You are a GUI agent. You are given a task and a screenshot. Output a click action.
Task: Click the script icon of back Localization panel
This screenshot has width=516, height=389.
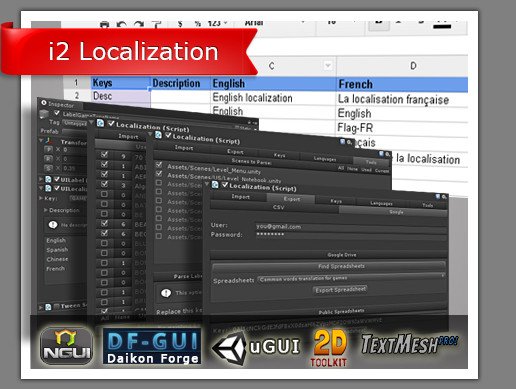(100, 123)
